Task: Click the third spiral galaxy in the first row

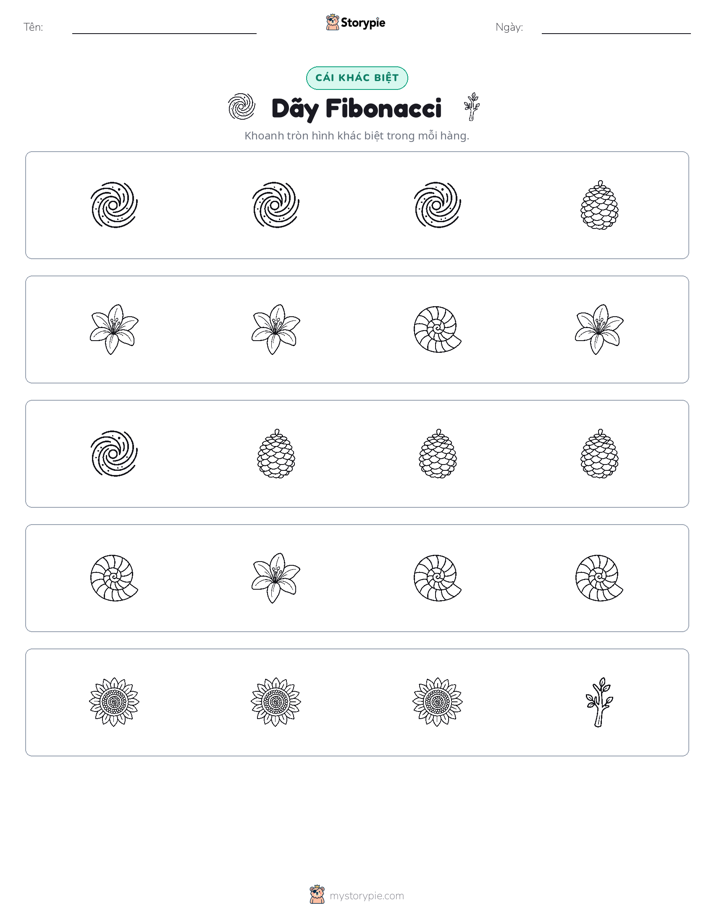Action: (437, 205)
